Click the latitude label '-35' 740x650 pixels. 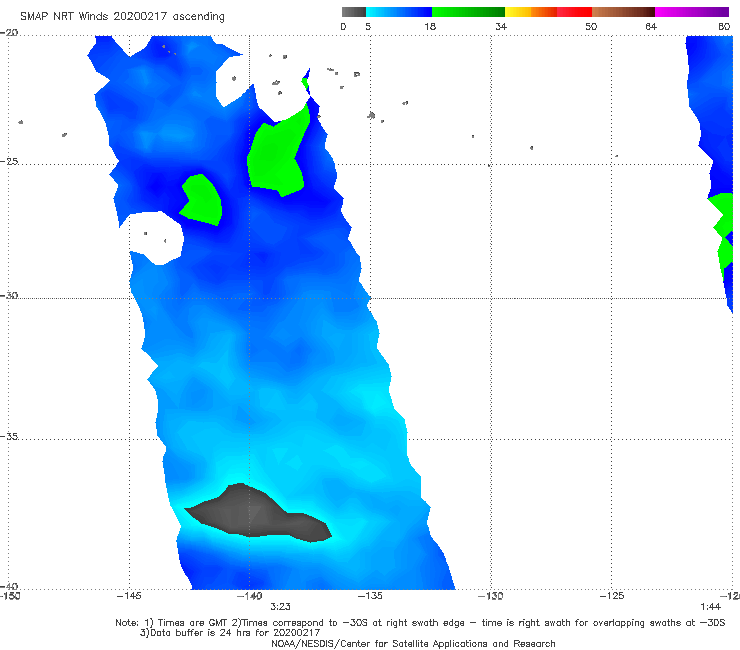click(x=9, y=436)
